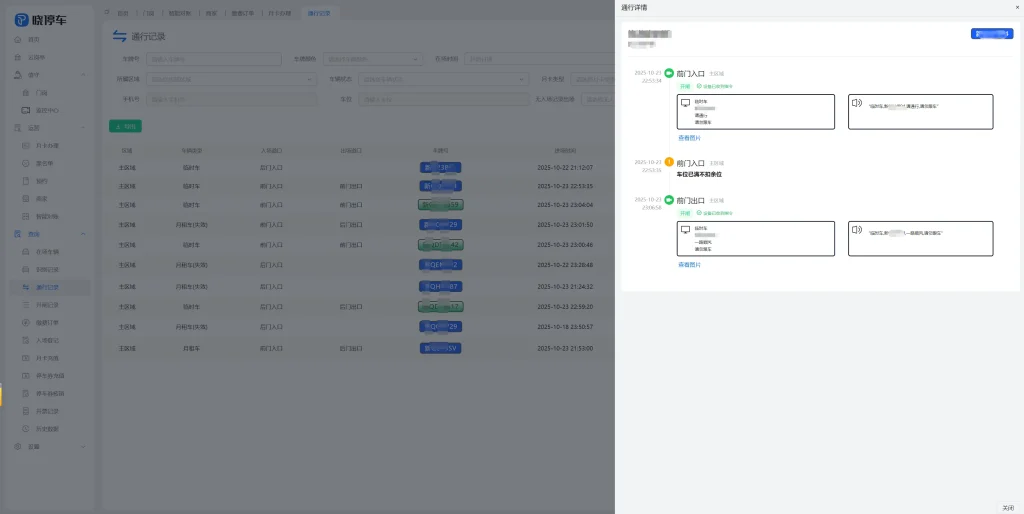Open the 车辆状态 dropdown filter
The height and width of the screenshot is (514, 1024).
click(x=442, y=79)
